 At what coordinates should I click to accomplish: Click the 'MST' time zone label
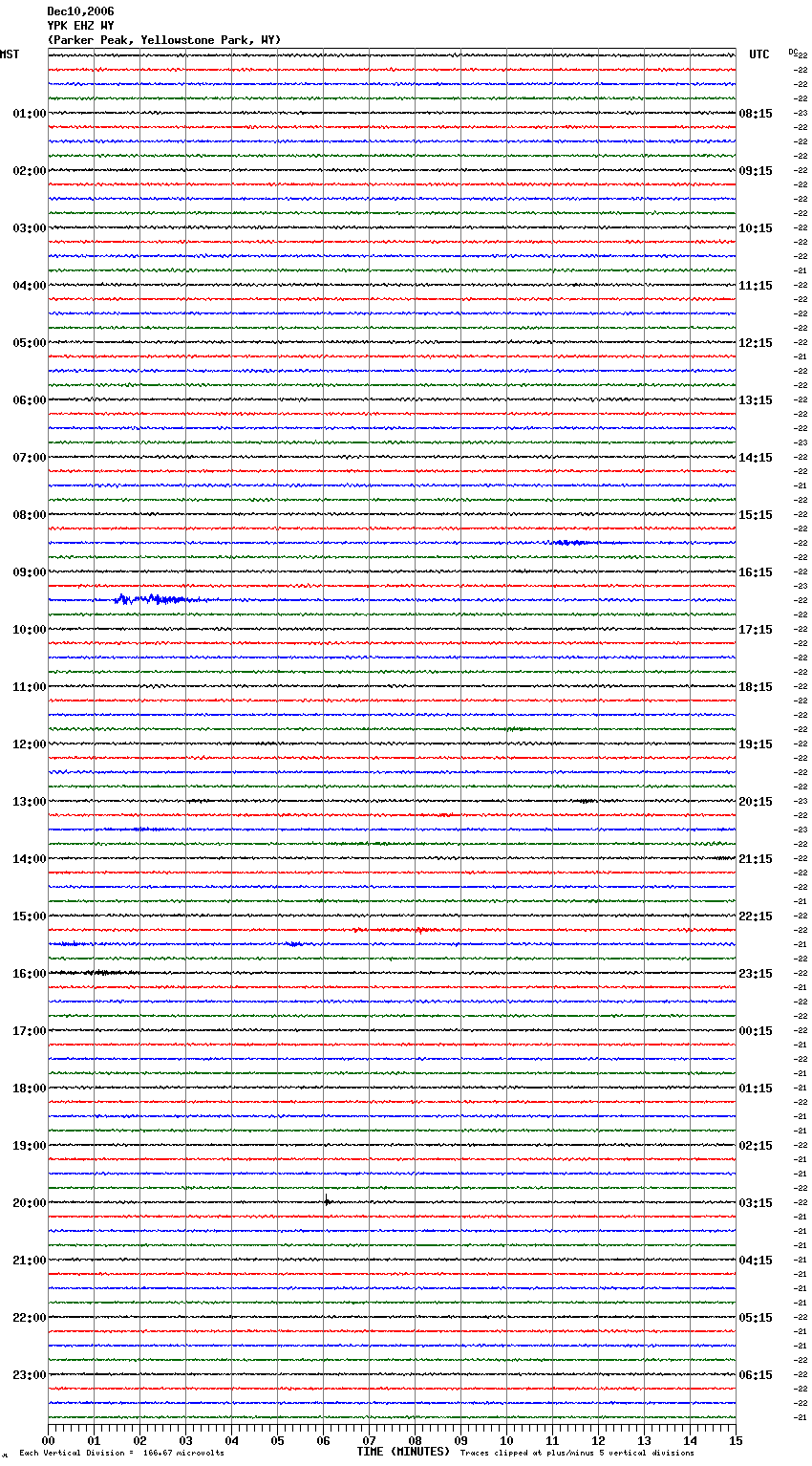click(10, 54)
